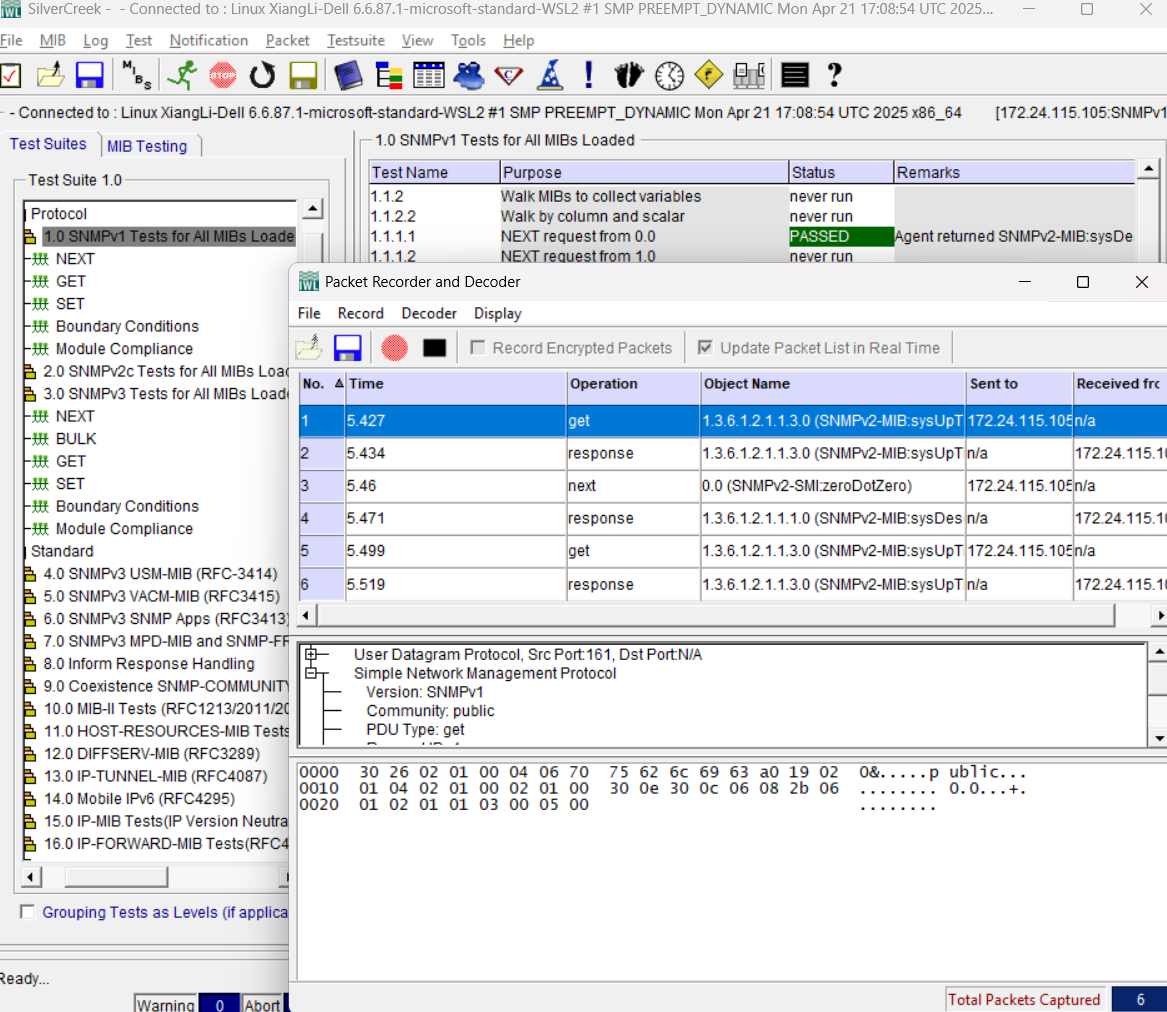This screenshot has height=1012, width=1167.
Task: Switch to the MIB Testing tab
Action: click(x=147, y=146)
